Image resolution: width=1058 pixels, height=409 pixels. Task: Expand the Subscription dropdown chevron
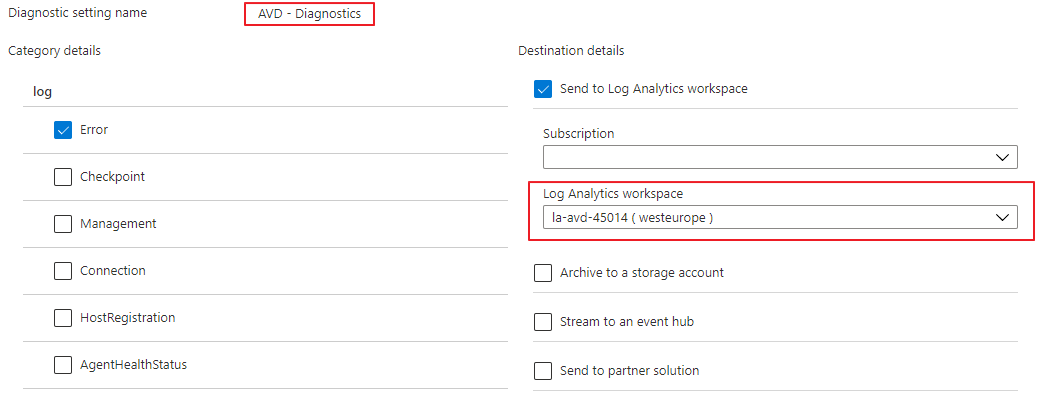tap(1003, 157)
